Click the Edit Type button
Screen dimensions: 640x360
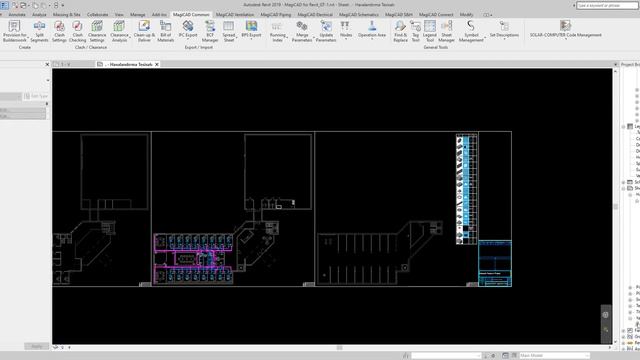click(36, 96)
